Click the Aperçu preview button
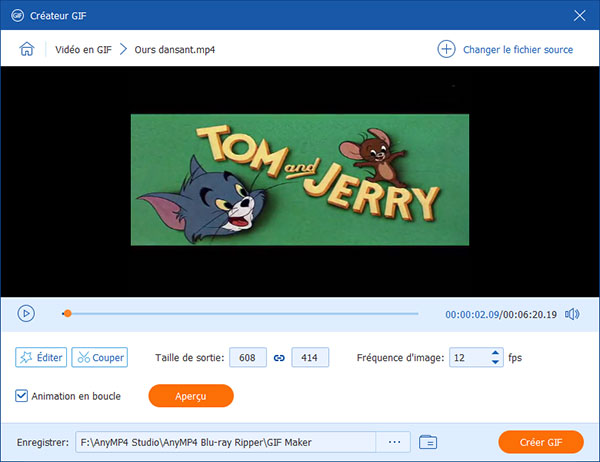This screenshot has width=600, height=462. coord(191,396)
